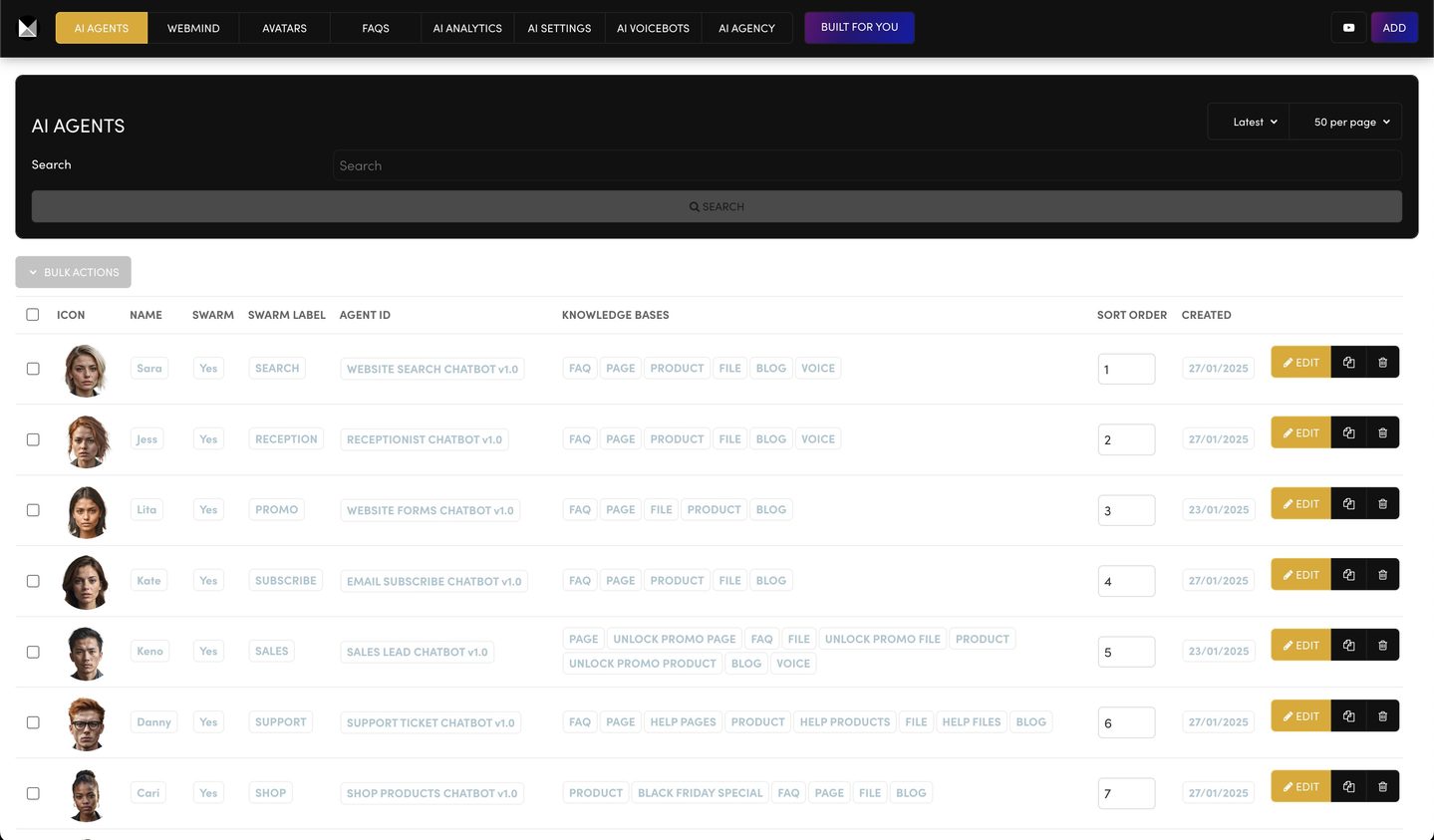
Task: Click the copy icon in Cari's row
Action: click(x=1348, y=787)
